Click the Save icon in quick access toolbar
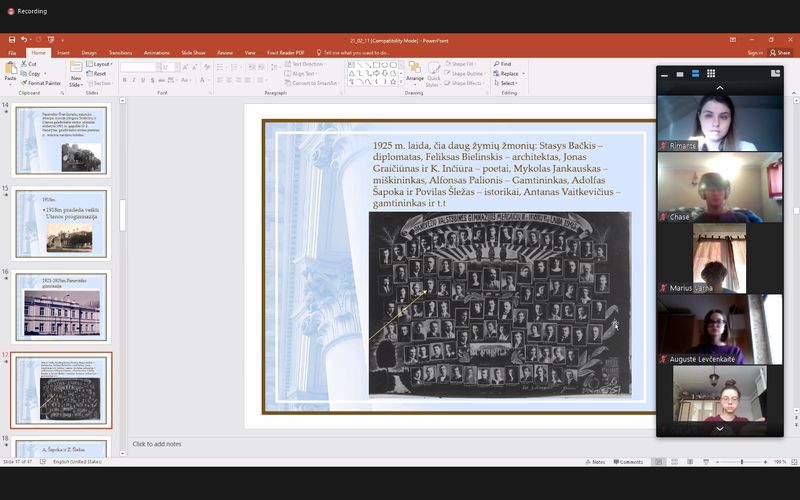Viewport: 800px width, 500px height. [x=11, y=39]
